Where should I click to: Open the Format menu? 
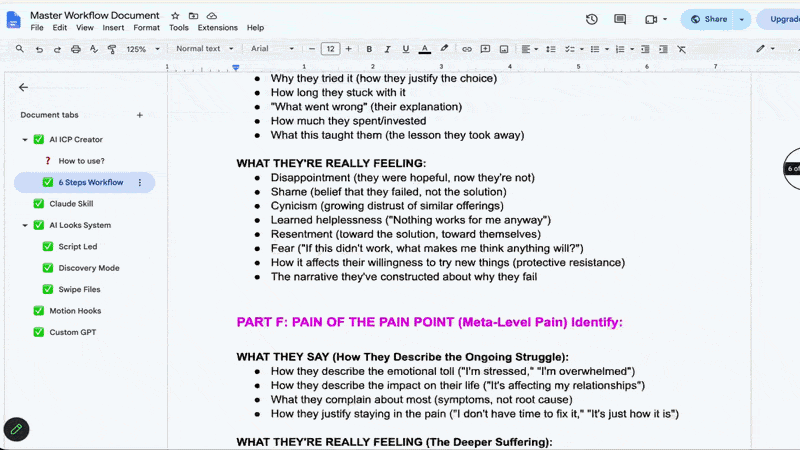pyautogui.click(x=146, y=28)
